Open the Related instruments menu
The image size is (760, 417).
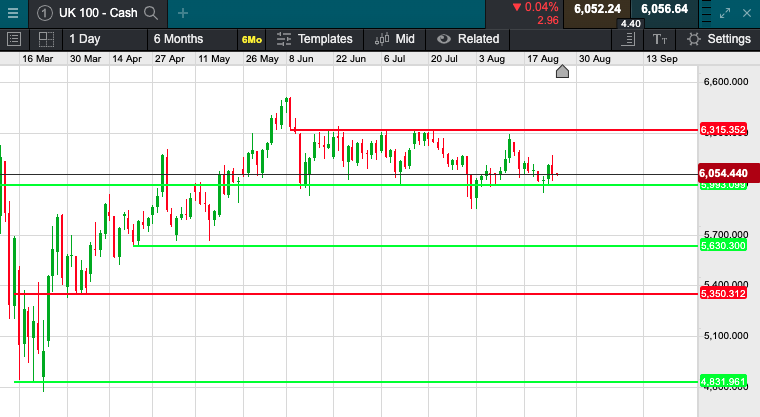(468, 39)
